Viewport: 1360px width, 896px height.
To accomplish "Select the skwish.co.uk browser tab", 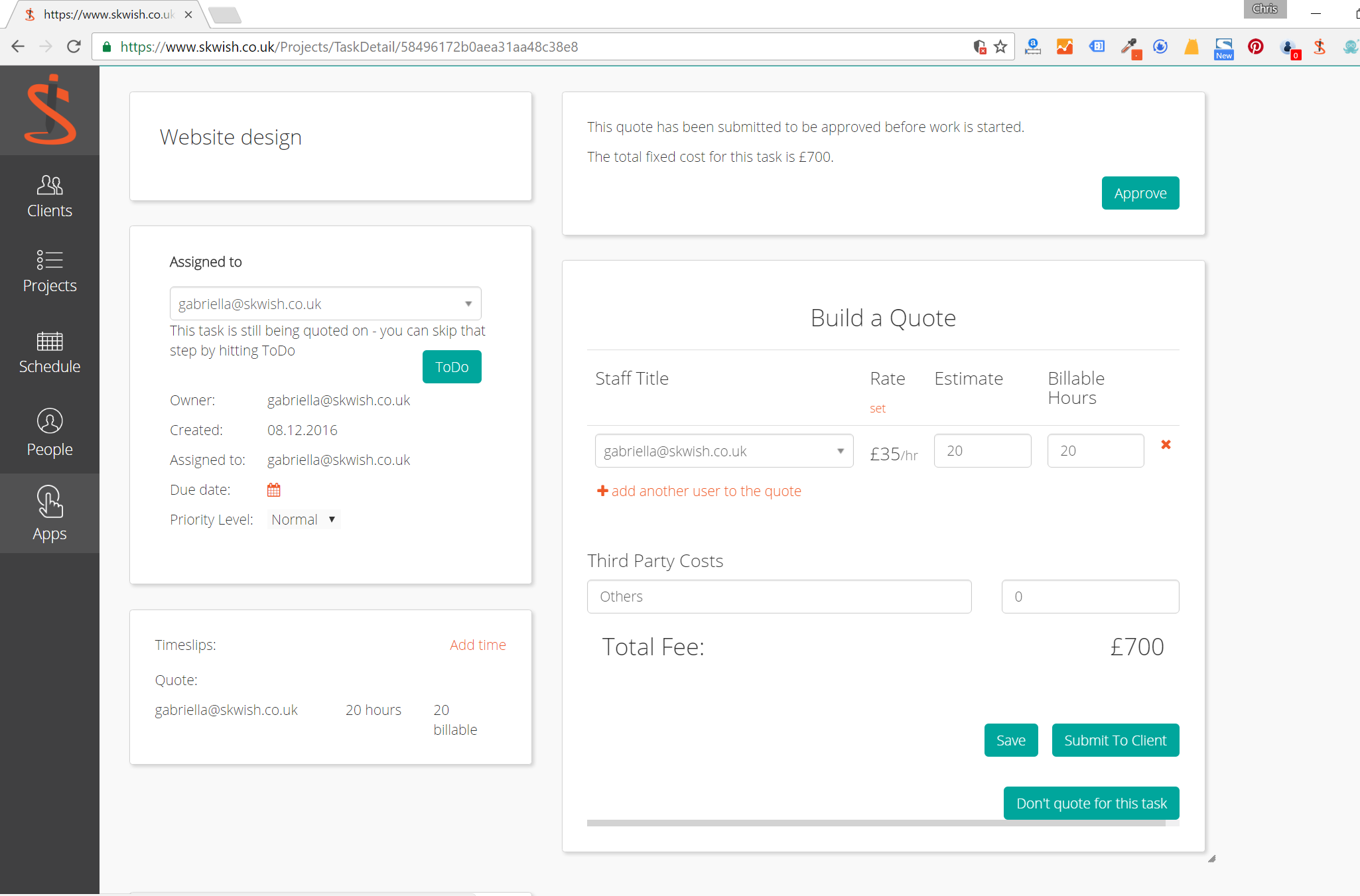I will click(x=106, y=14).
